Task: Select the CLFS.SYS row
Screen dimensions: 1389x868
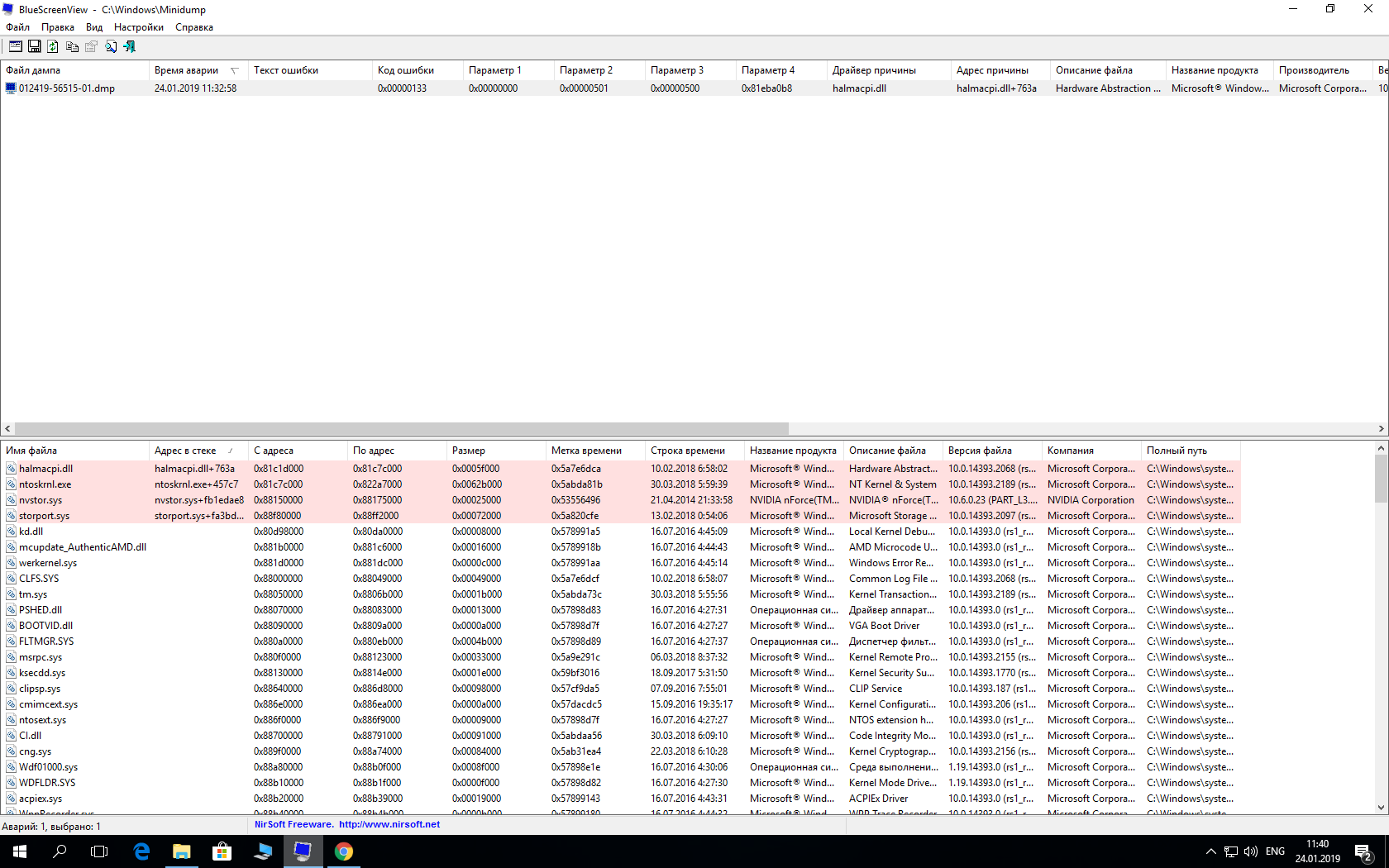Action: (620, 579)
